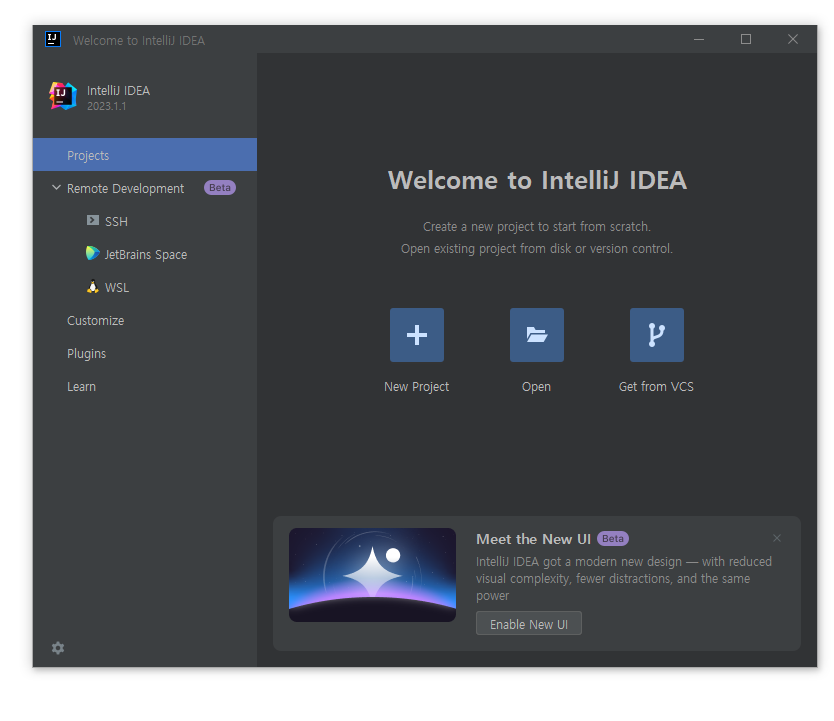
Task: Select the Projects tab
Action: [145, 155]
